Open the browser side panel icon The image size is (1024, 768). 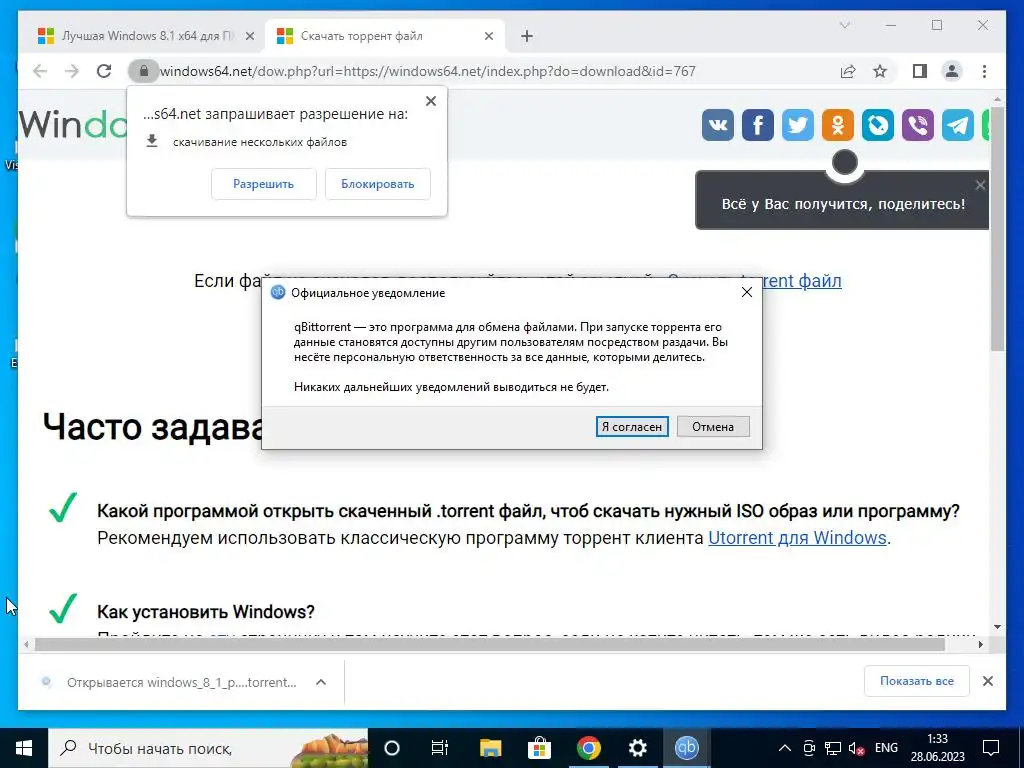coord(920,71)
